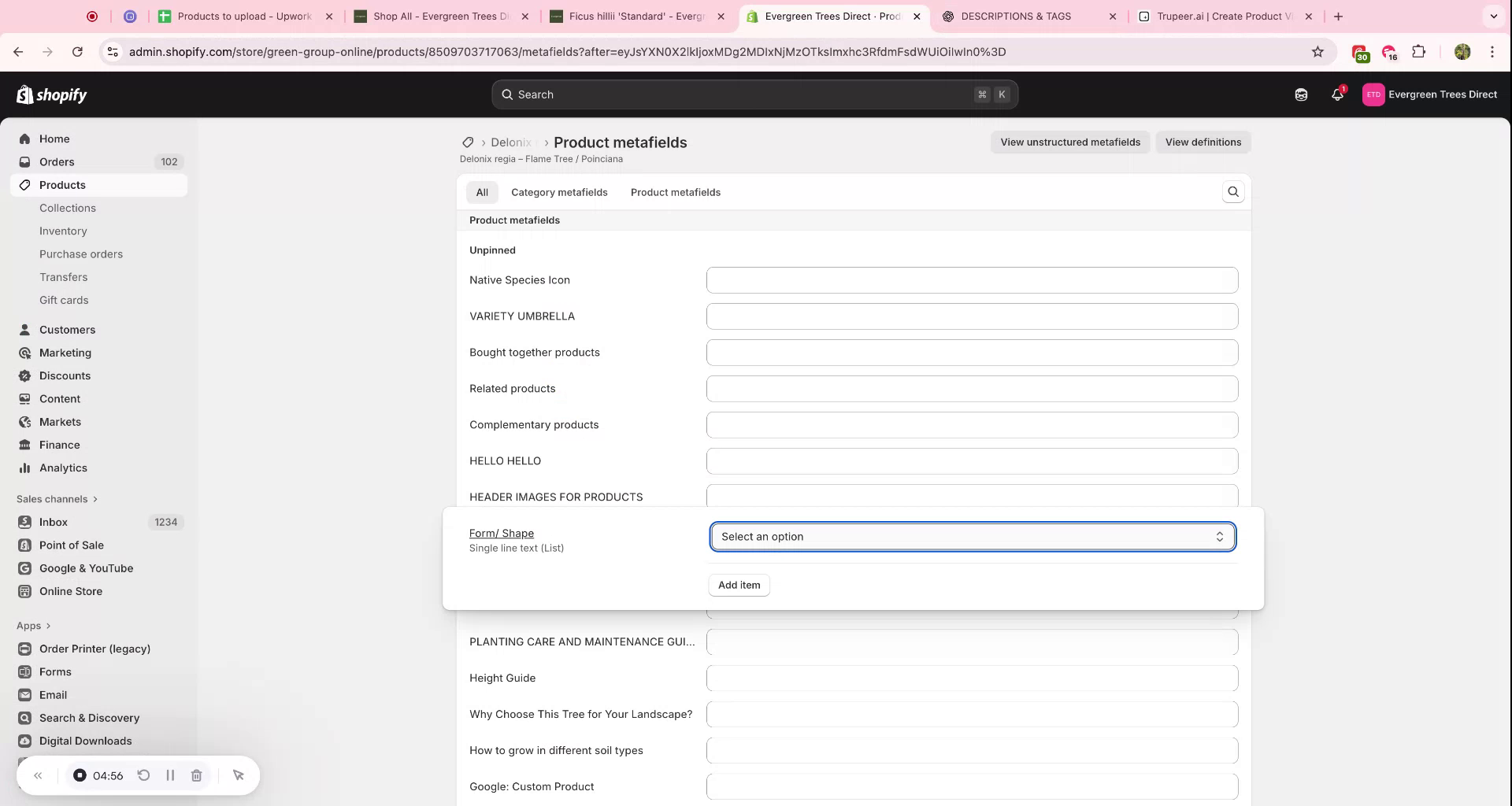Screen dimensions: 1512x806
Task: Click the Related products metafield input
Action: pyautogui.click(x=972, y=388)
